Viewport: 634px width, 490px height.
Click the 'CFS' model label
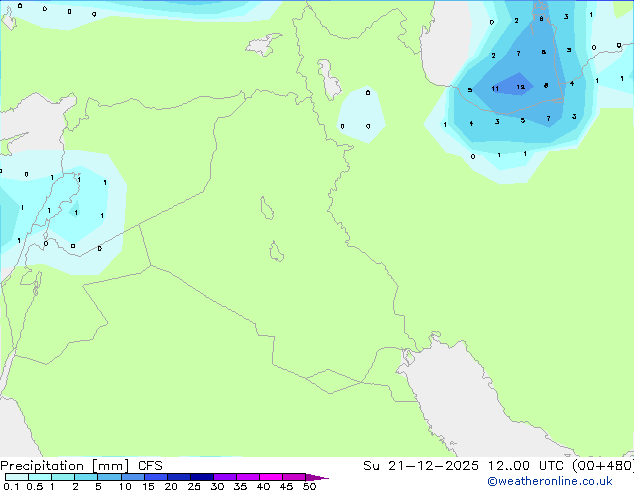pos(150,466)
